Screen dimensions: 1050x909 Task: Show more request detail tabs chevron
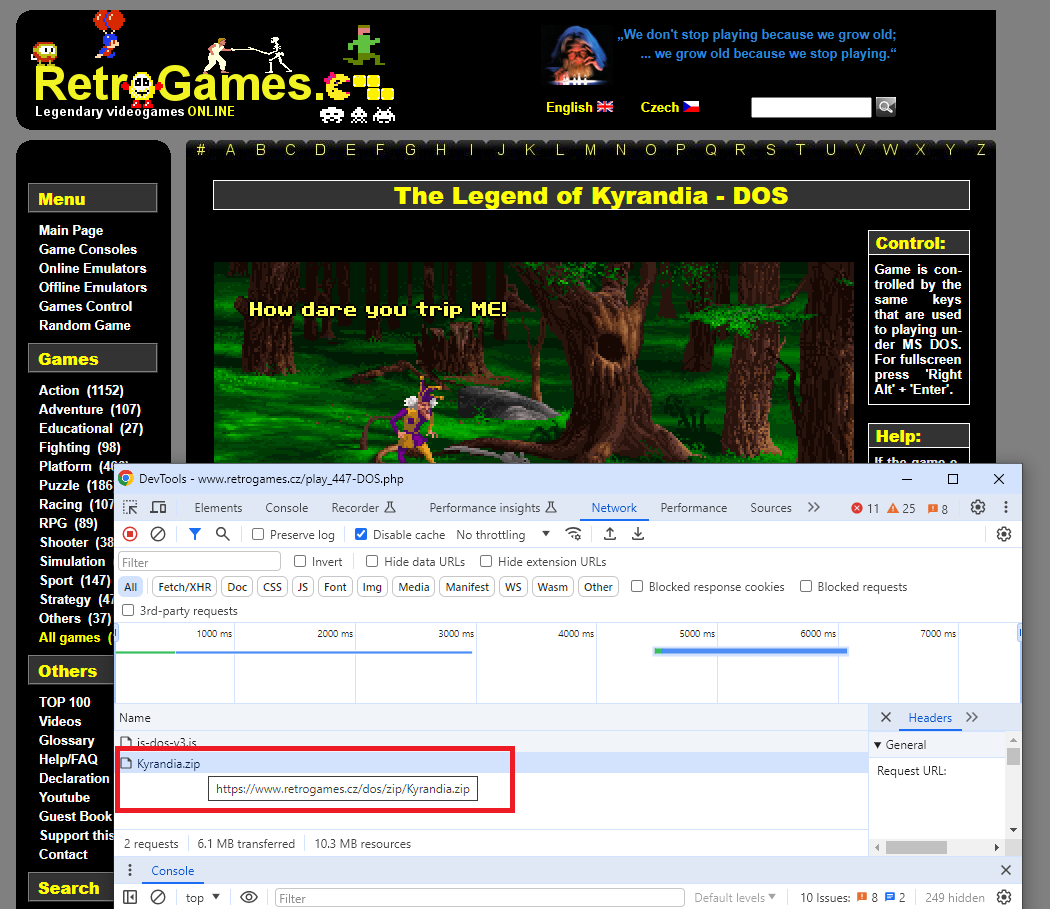(972, 717)
